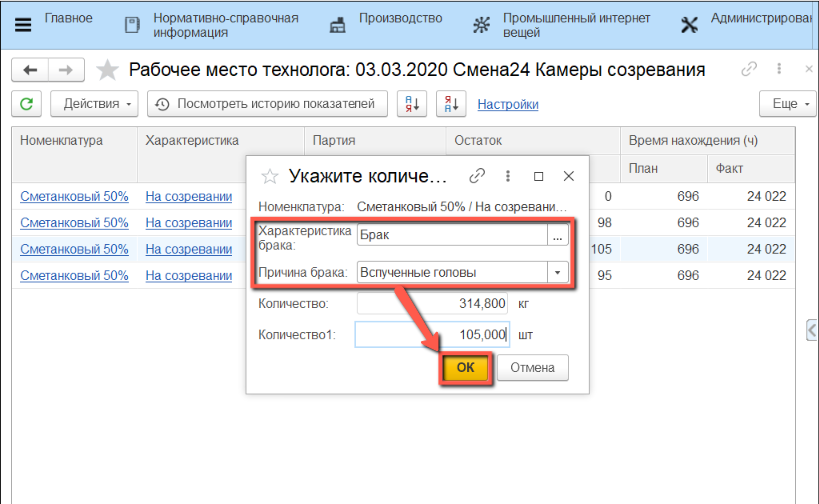Screen dimensions: 819x504
Task: Copy dialog link with chain icon
Action: 477,176
